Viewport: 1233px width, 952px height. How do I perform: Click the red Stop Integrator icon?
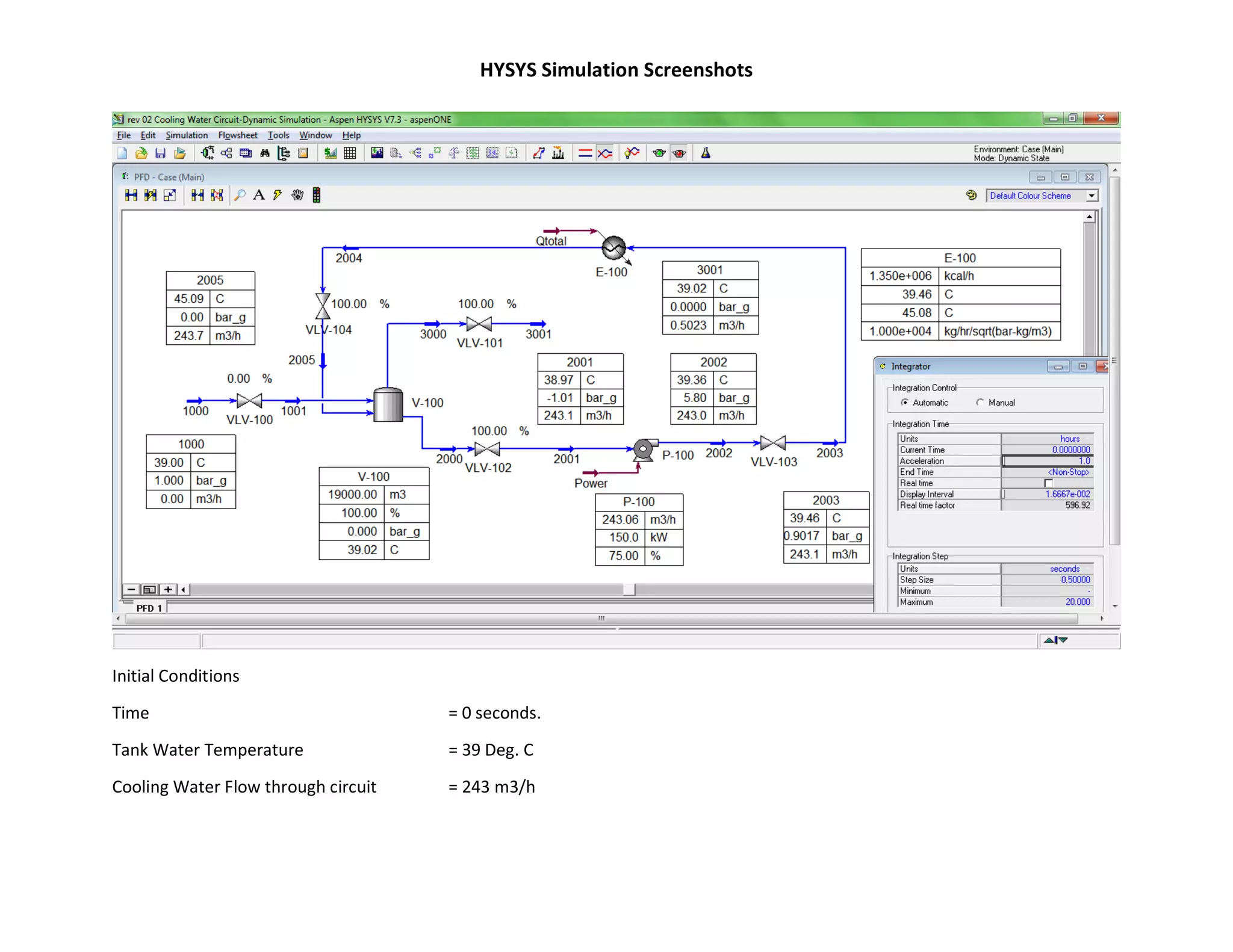click(679, 153)
